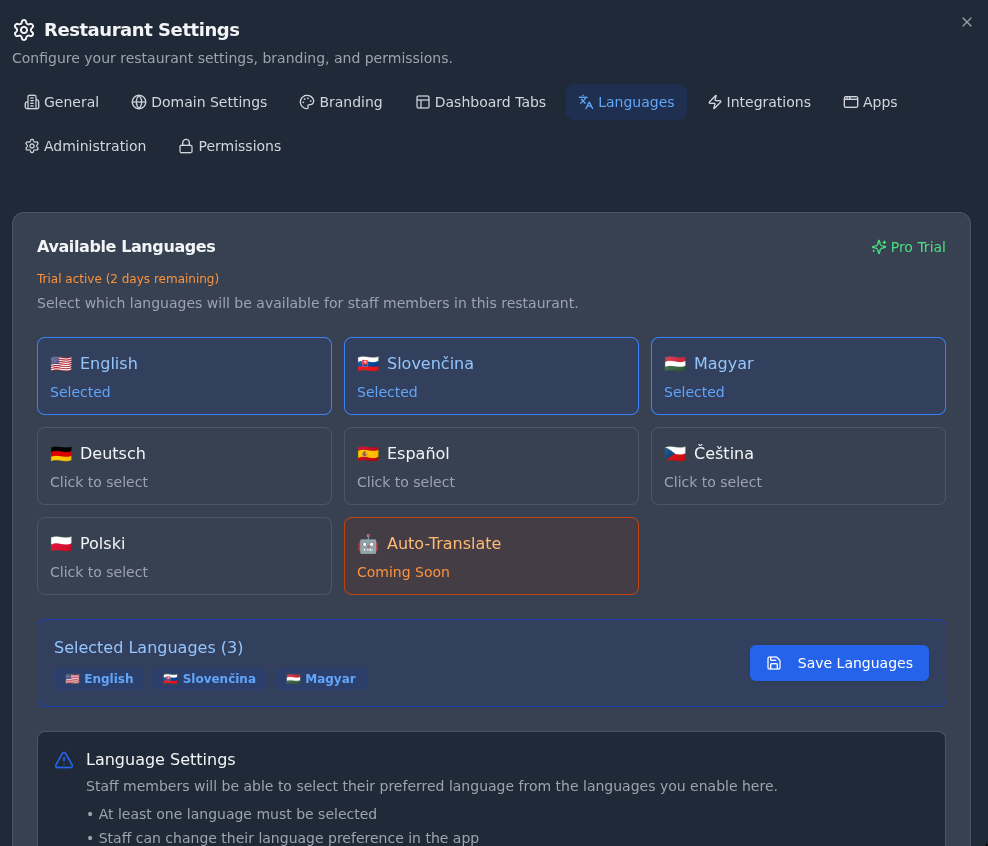
Task: Click the US flag on English card
Action: pyautogui.click(x=61, y=363)
